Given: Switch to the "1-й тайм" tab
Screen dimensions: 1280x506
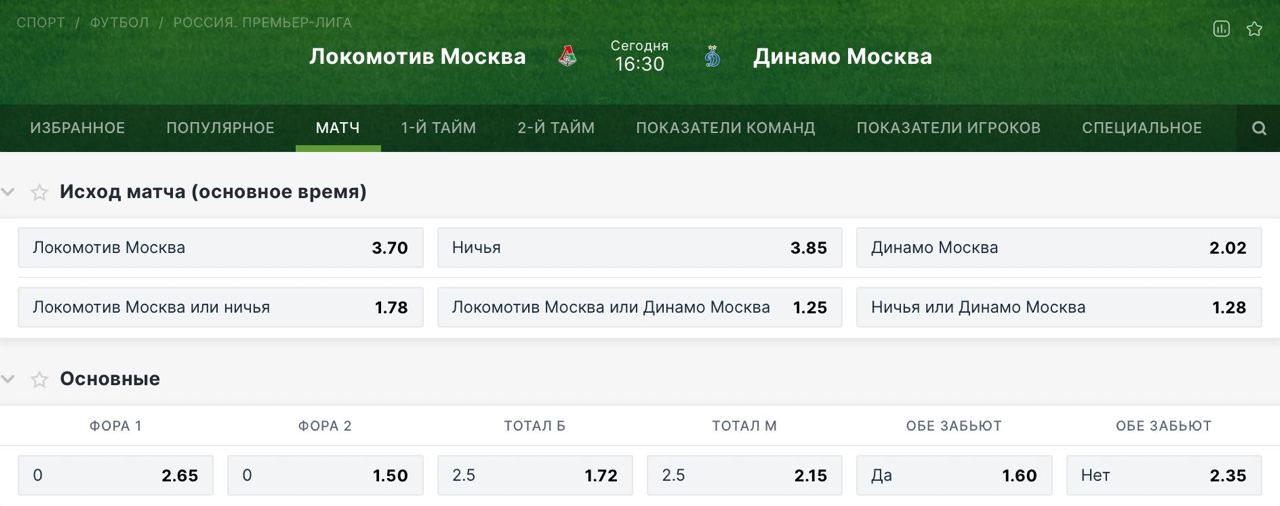Looking at the screenshot, I should tap(438, 128).
